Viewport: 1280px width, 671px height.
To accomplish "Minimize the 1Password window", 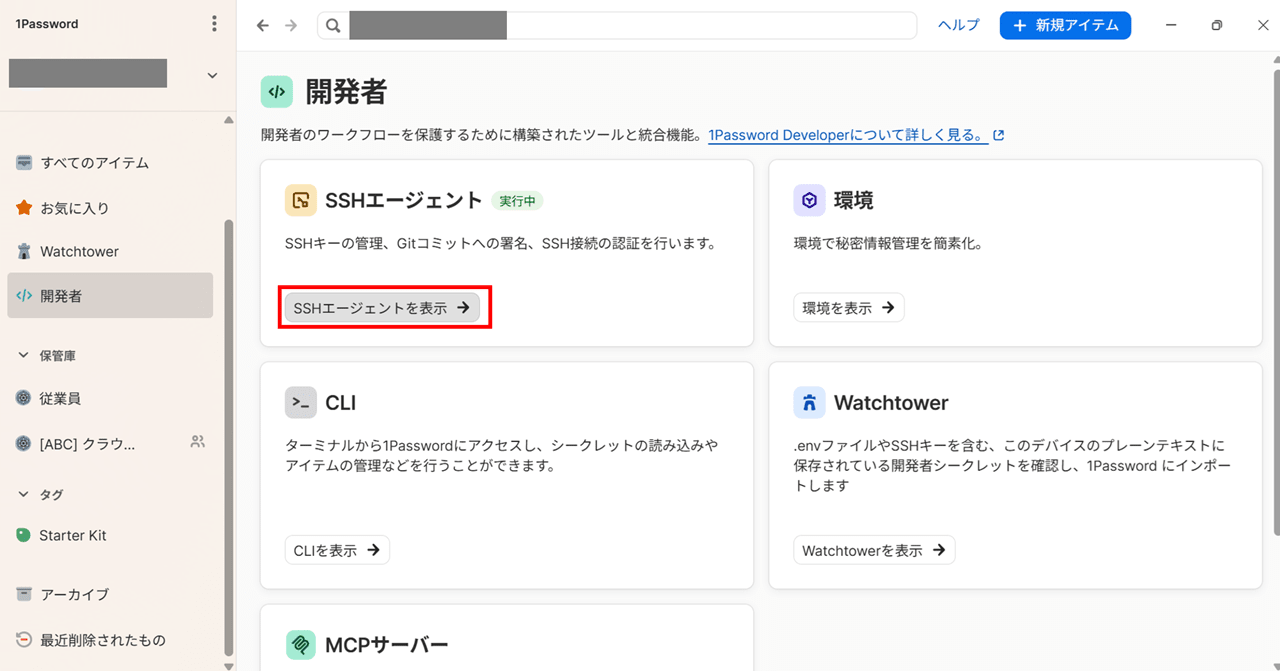I will coord(1170,25).
